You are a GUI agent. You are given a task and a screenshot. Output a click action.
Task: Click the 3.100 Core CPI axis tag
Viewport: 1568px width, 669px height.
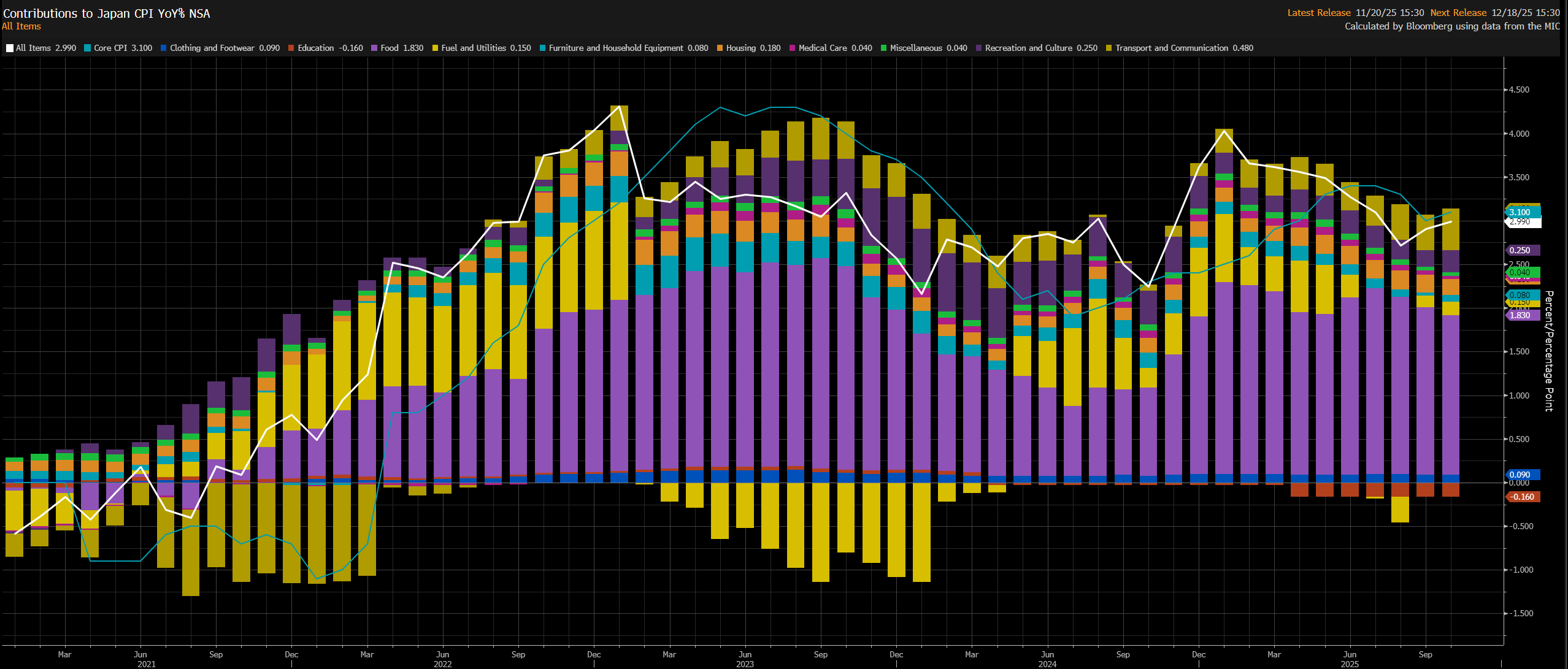point(1523,212)
